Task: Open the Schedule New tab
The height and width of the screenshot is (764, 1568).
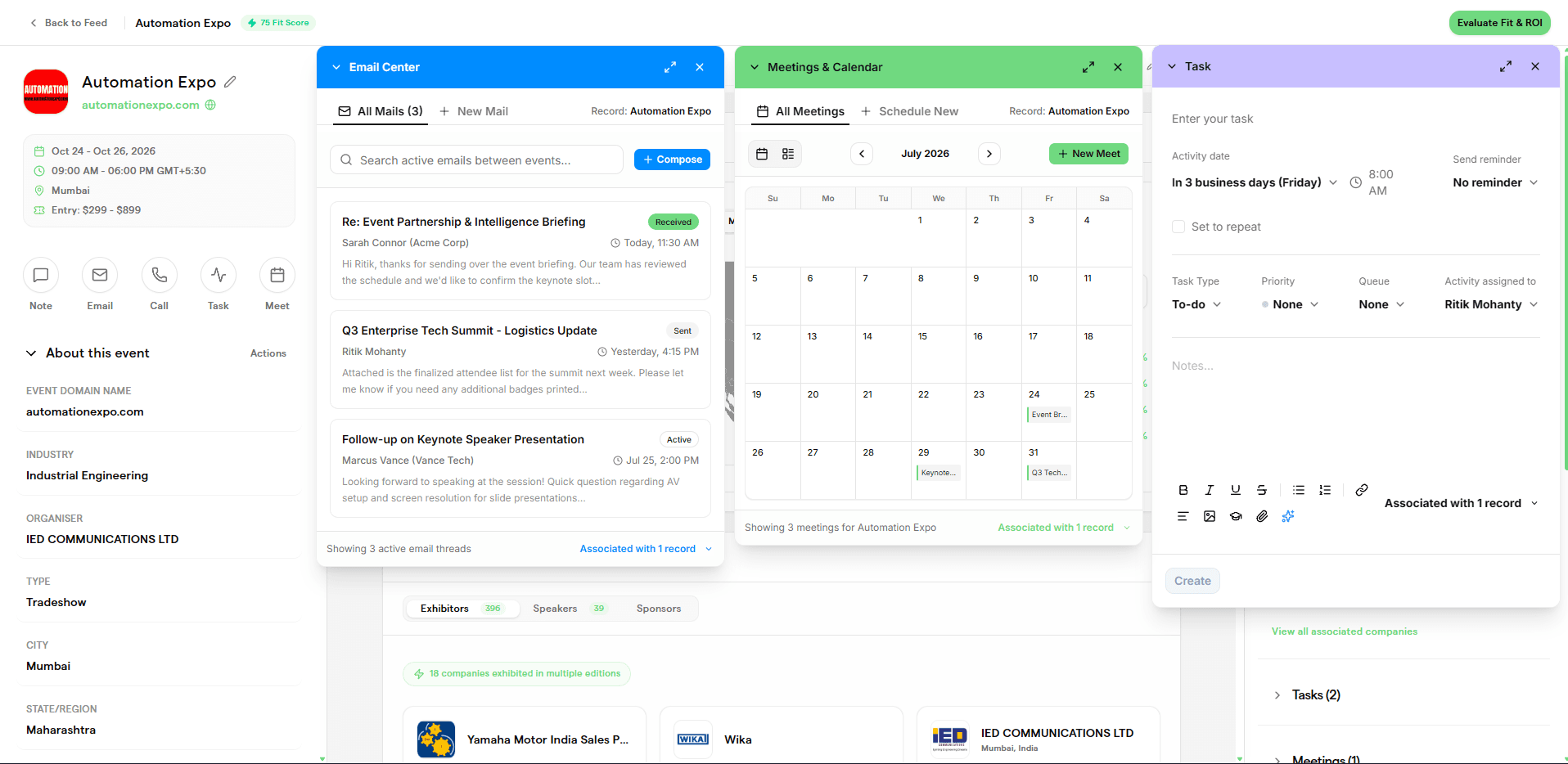Action: pyautogui.click(x=909, y=111)
